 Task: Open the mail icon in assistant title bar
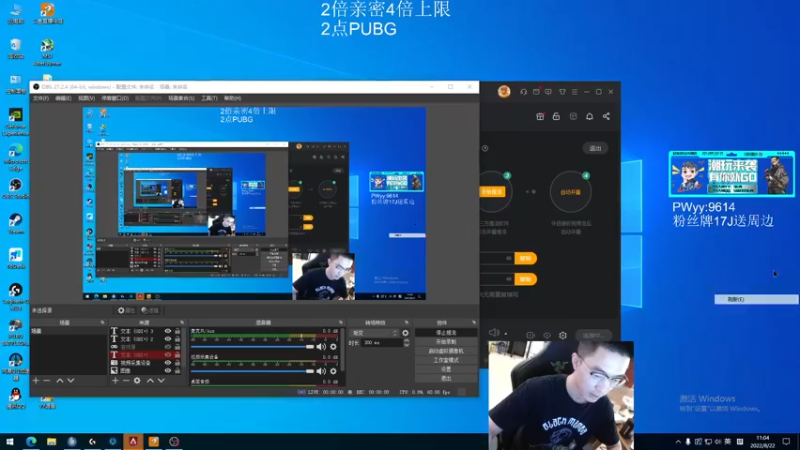tap(536, 92)
